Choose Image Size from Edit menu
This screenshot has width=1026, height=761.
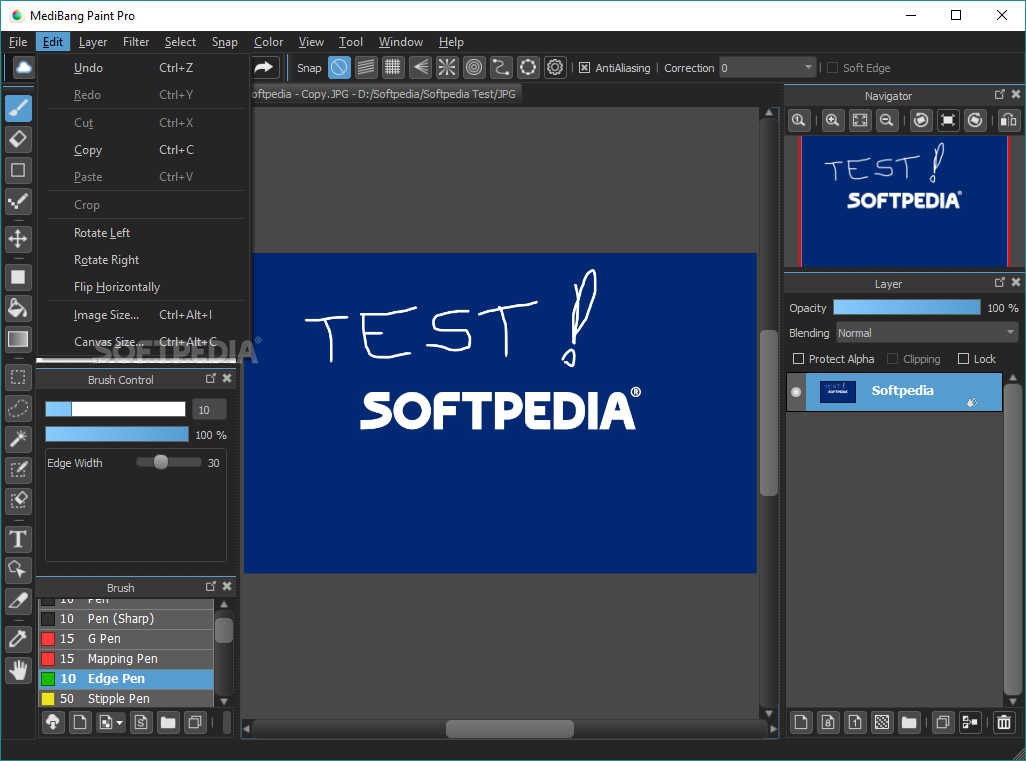tap(145, 315)
